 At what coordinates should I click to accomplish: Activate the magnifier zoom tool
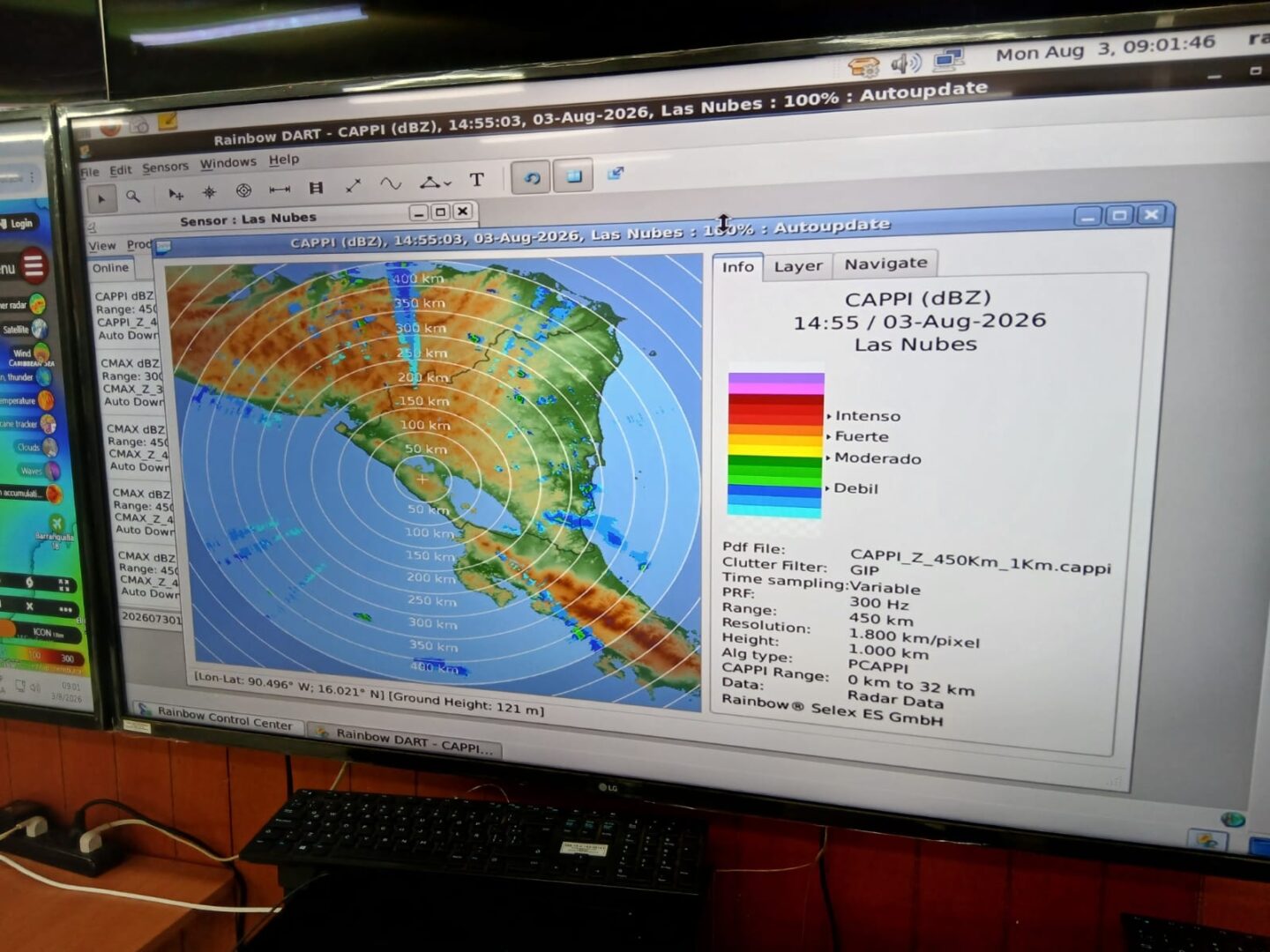133,196
